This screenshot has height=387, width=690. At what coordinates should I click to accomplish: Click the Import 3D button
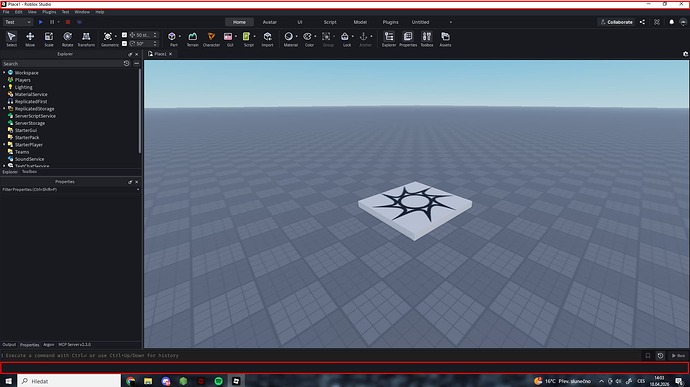coord(267,39)
